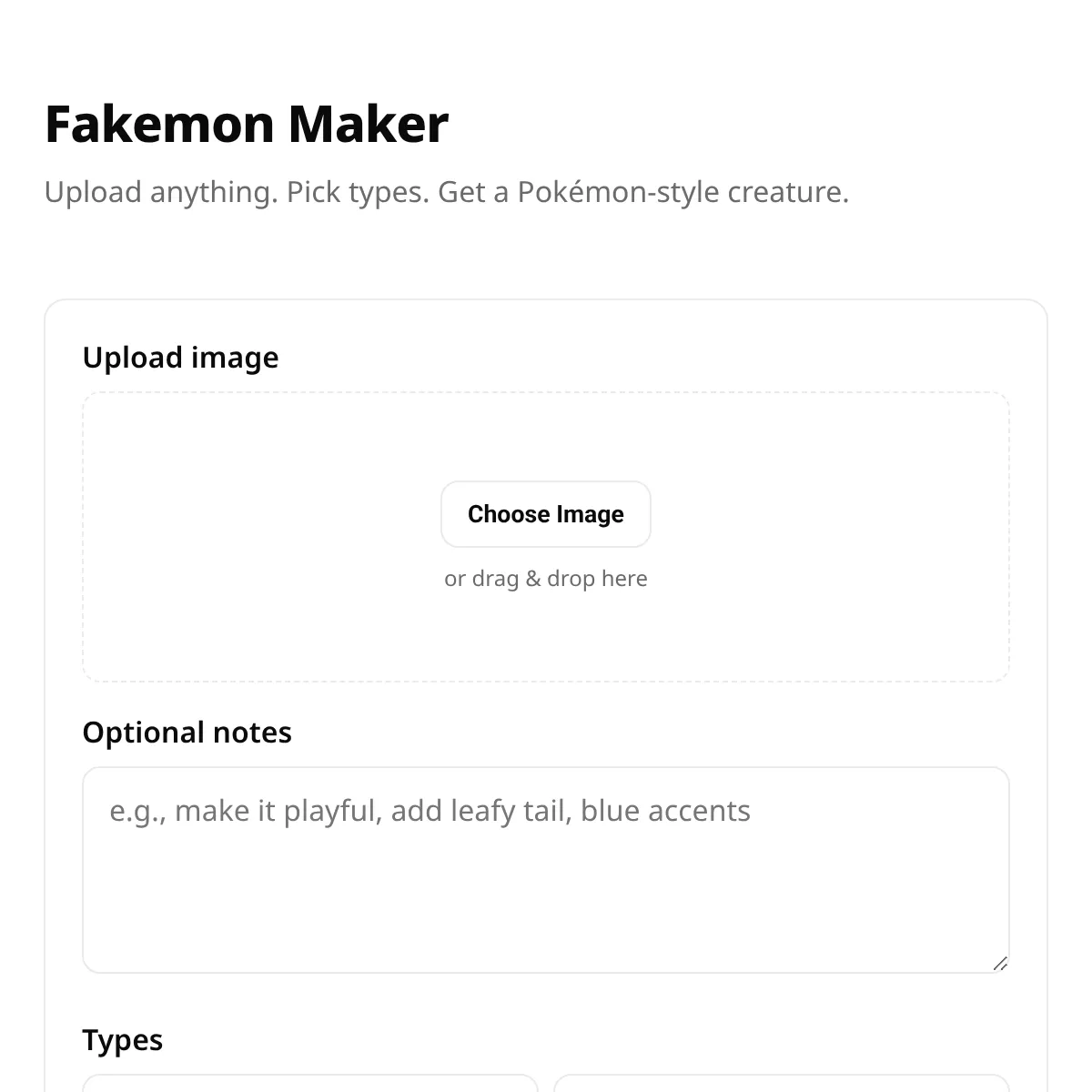Click the 'Optional notes' label
The image size is (1092, 1092).
point(187,733)
